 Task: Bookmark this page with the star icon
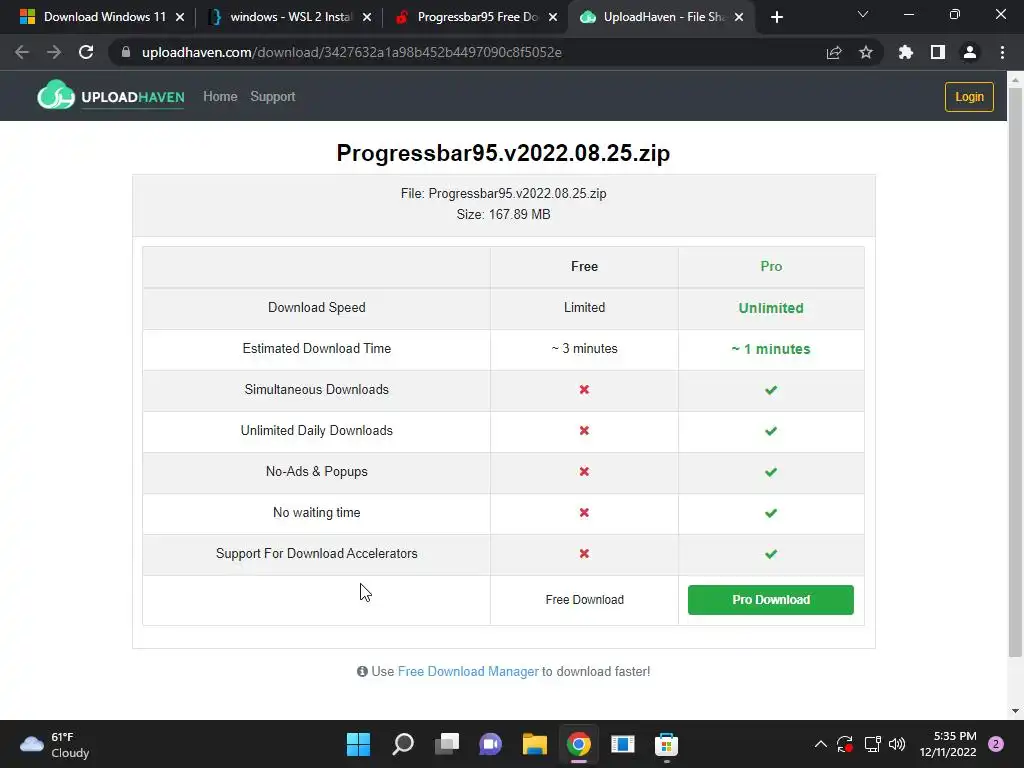[866, 52]
